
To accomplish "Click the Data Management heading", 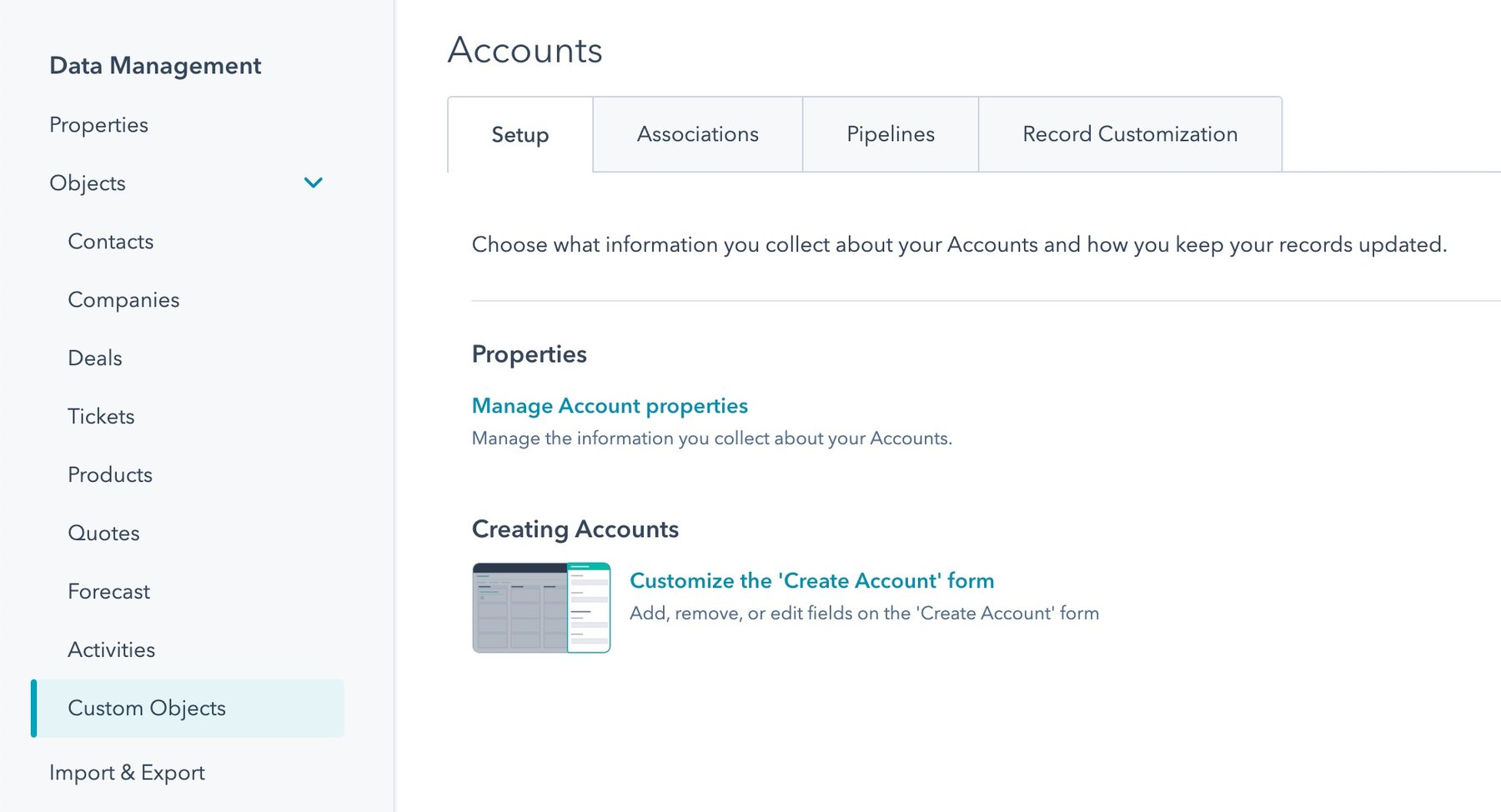I will pos(155,65).
